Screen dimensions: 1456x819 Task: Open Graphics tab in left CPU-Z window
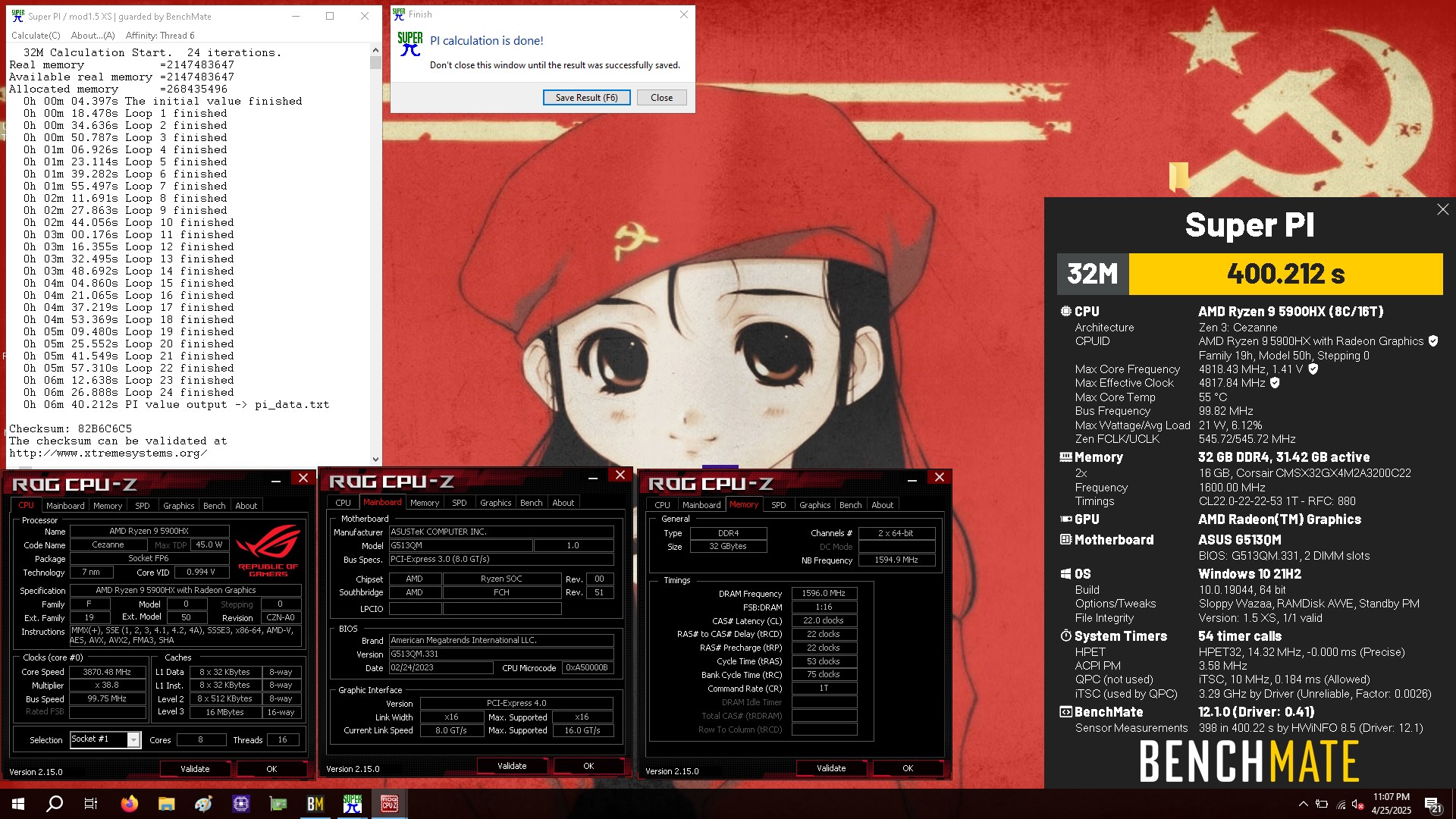click(179, 506)
